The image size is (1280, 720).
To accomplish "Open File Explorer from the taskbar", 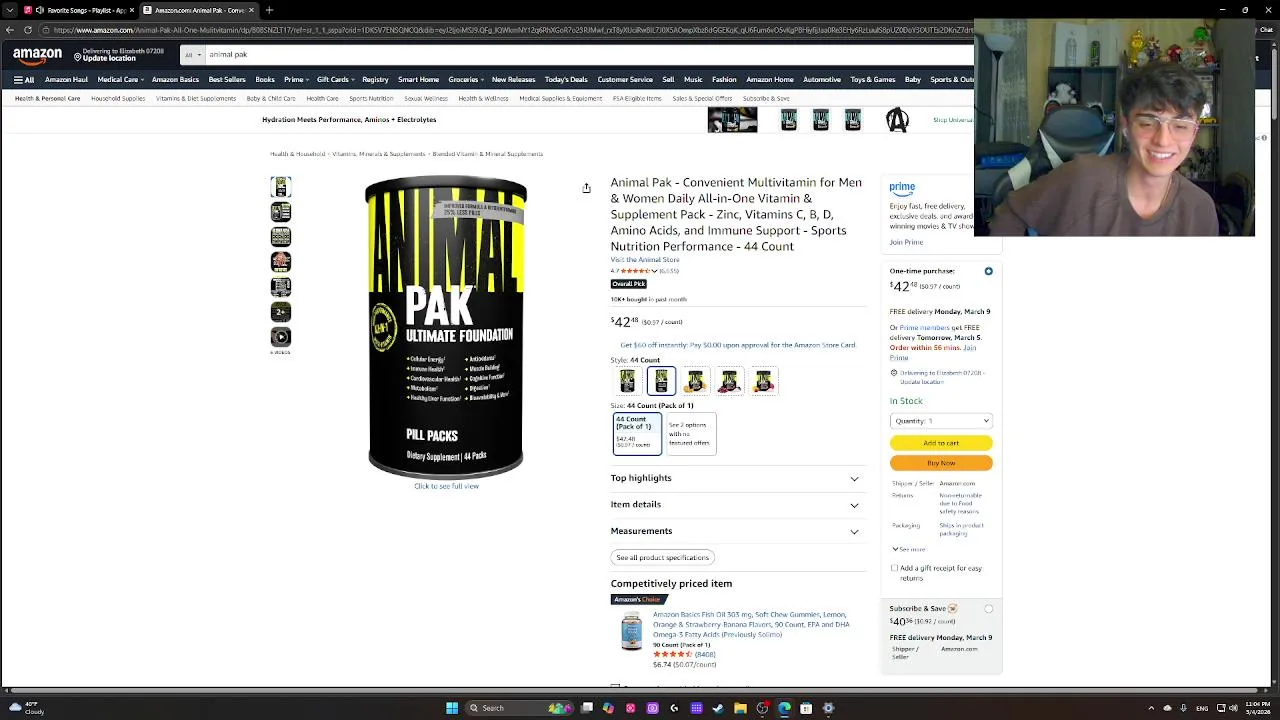I will 740,708.
